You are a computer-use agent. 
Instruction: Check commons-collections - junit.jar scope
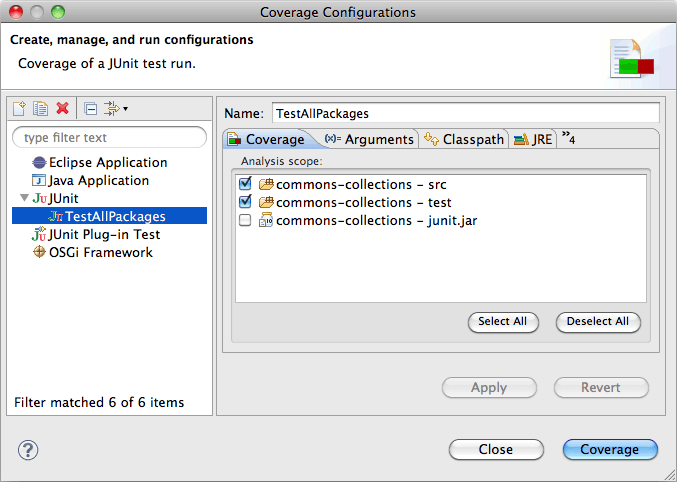pyautogui.click(x=245, y=220)
